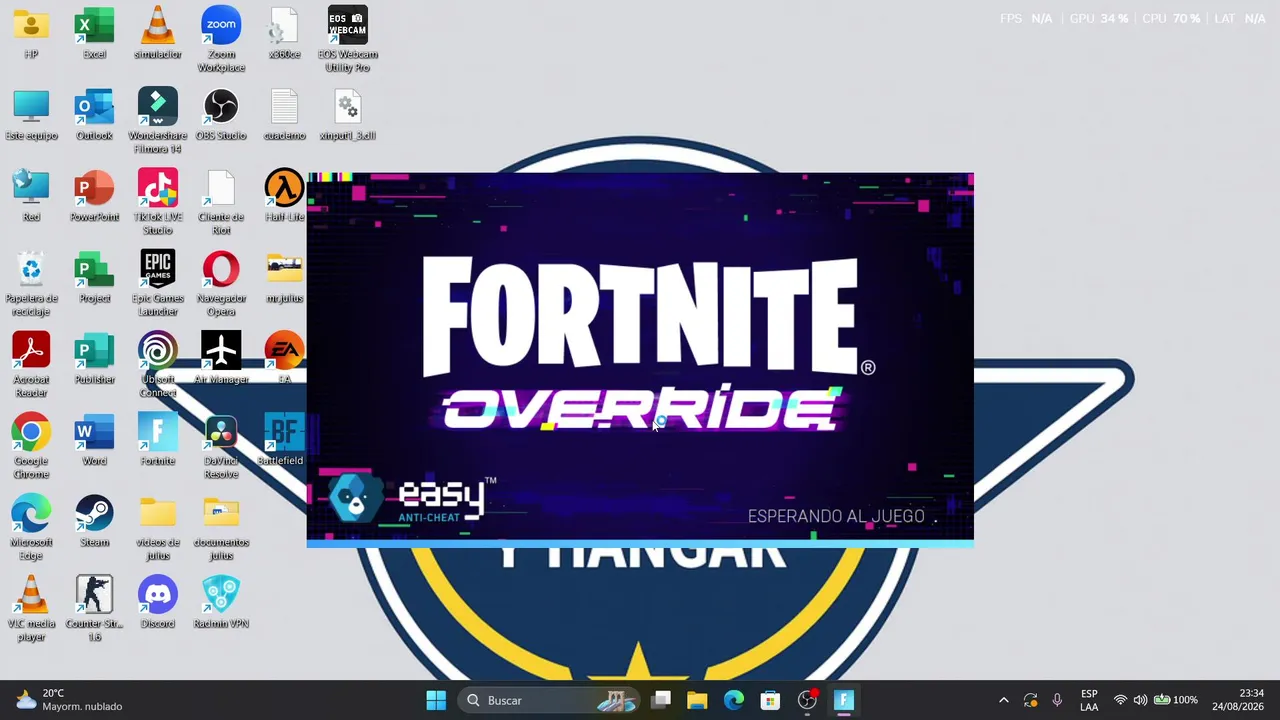Open the Acrobat Reader desktop shortcut

(31, 365)
